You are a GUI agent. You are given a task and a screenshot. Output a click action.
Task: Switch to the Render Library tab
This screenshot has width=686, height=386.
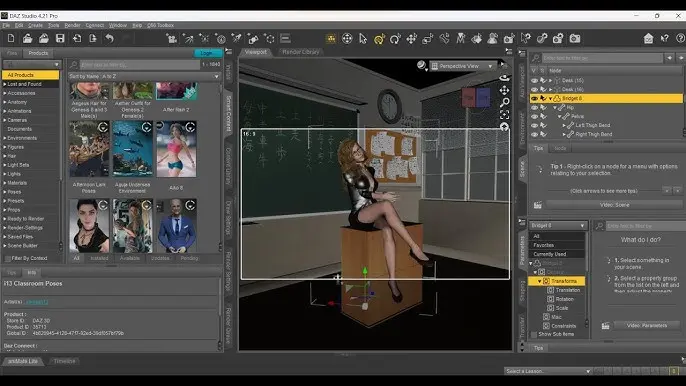click(301, 52)
